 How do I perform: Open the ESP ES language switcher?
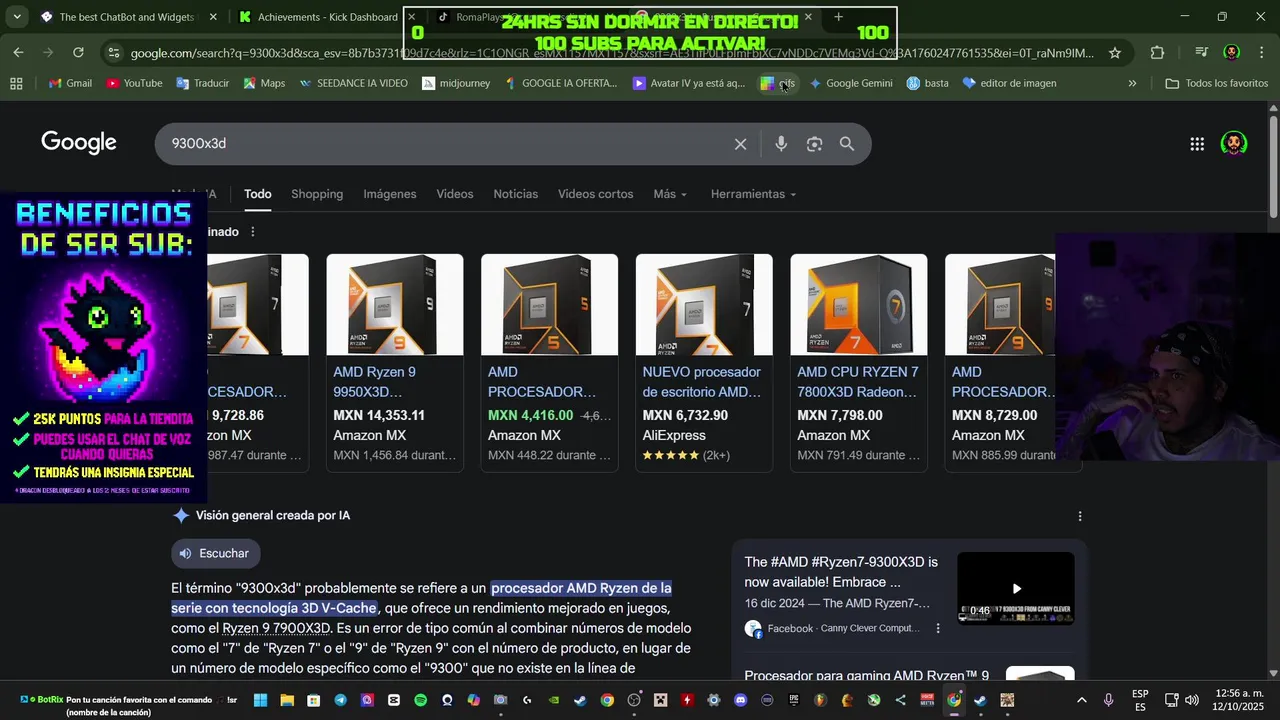(x=1140, y=700)
